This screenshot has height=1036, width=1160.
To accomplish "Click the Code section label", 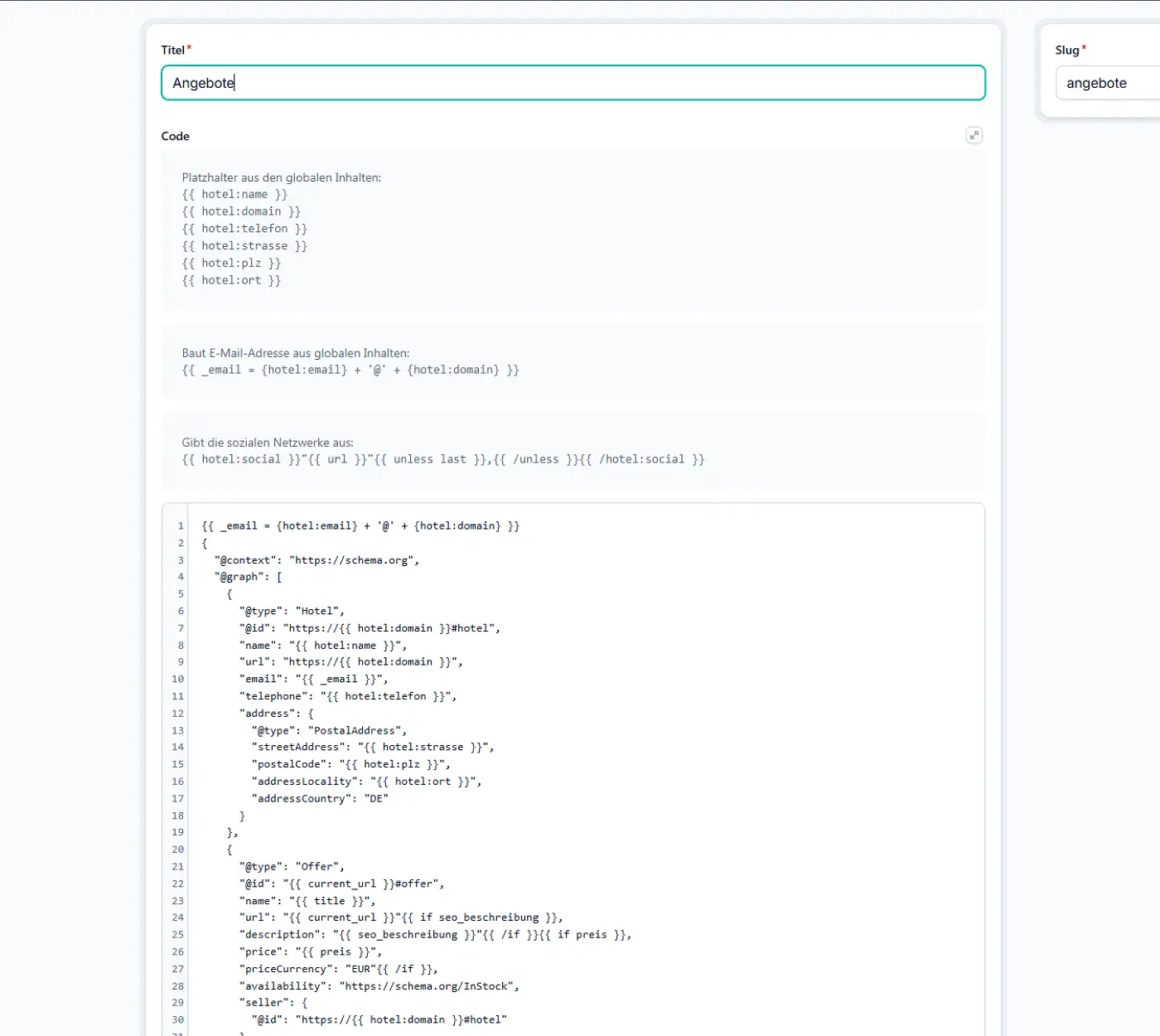I will tap(175, 136).
